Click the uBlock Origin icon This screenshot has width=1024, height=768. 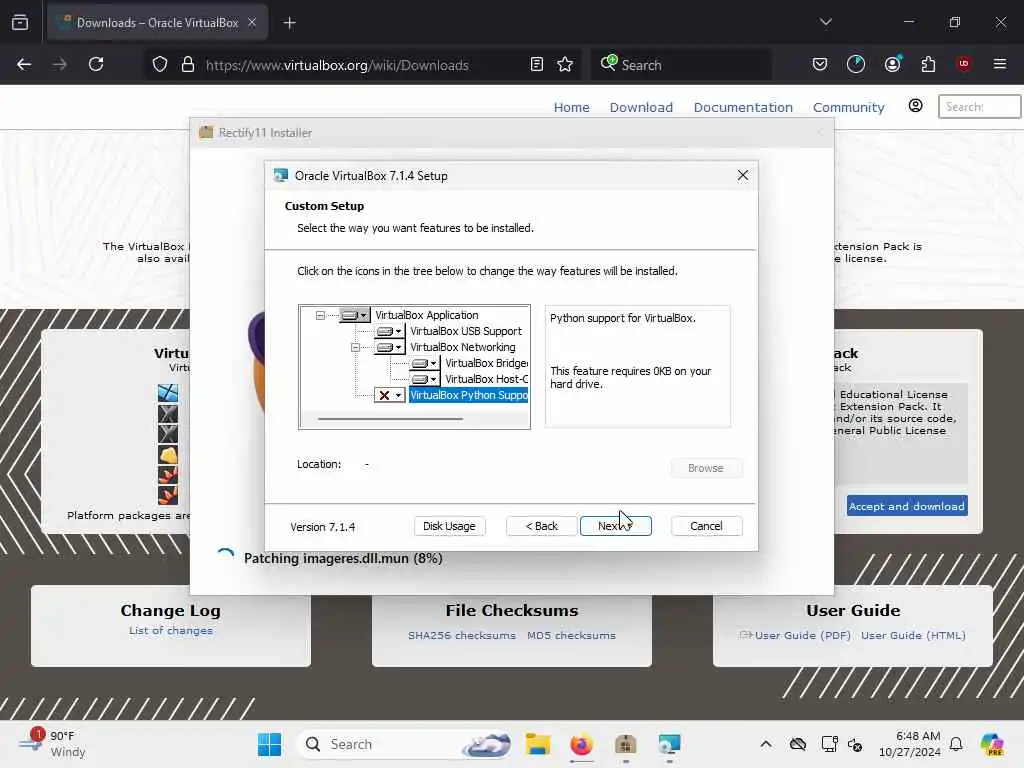[964, 64]
